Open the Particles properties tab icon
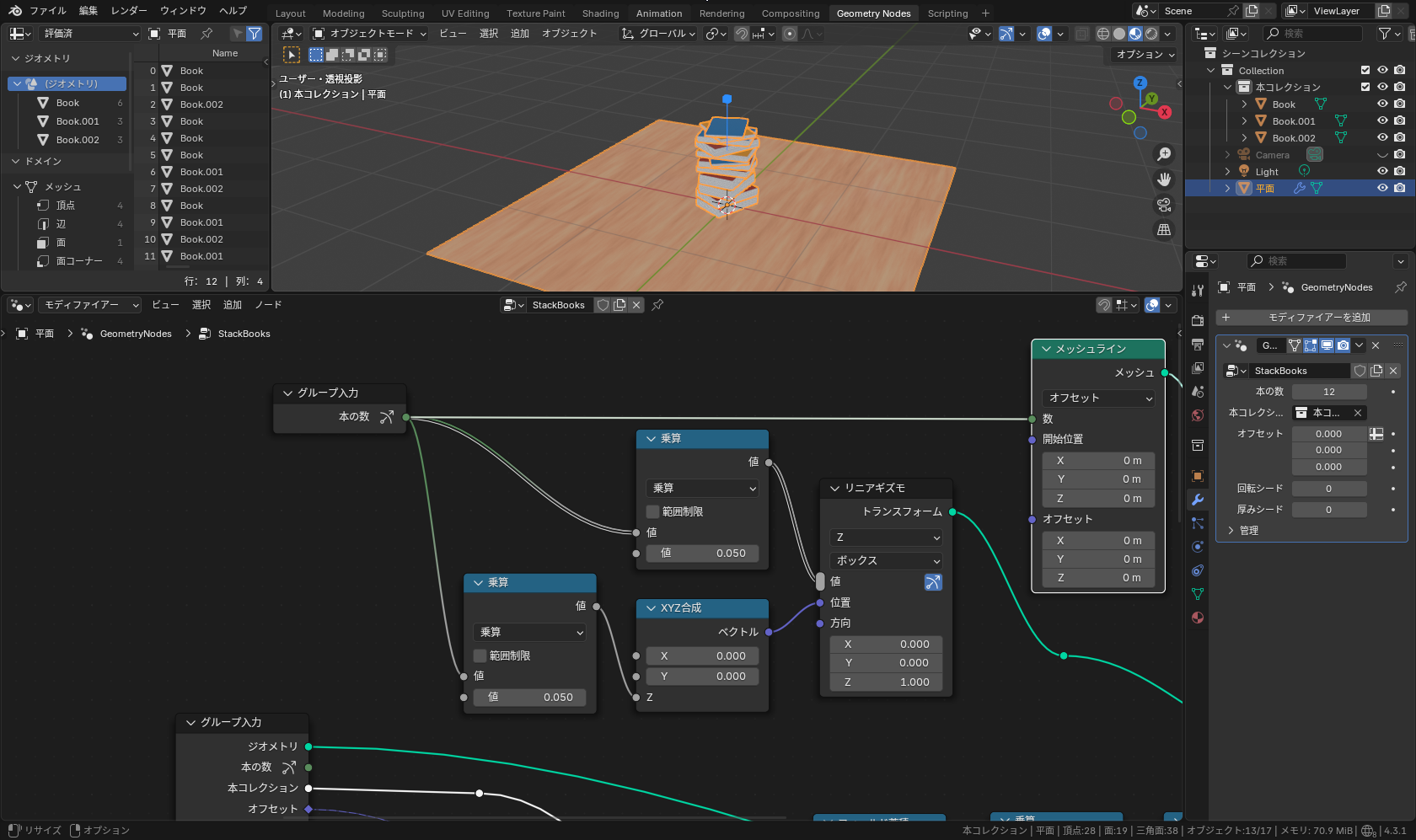1416x840 pixels. 1198,523
